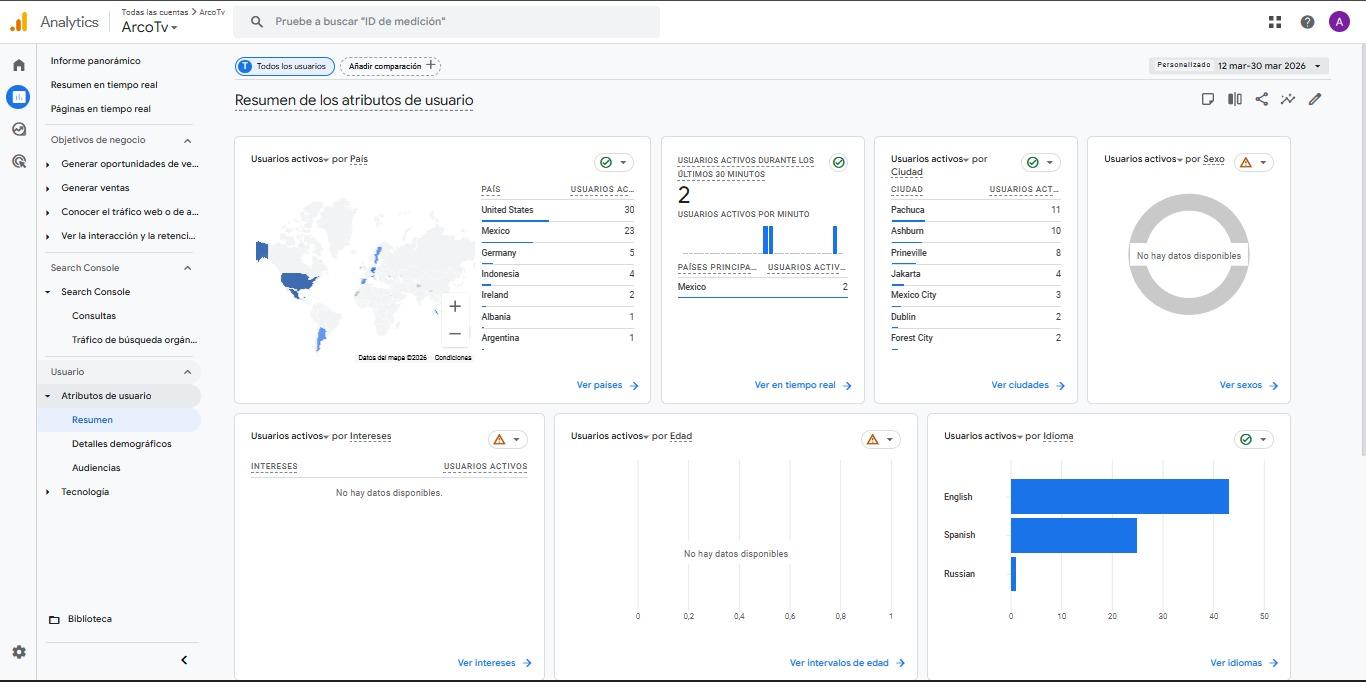Click the data quality check in realtime card

point(839,162)
